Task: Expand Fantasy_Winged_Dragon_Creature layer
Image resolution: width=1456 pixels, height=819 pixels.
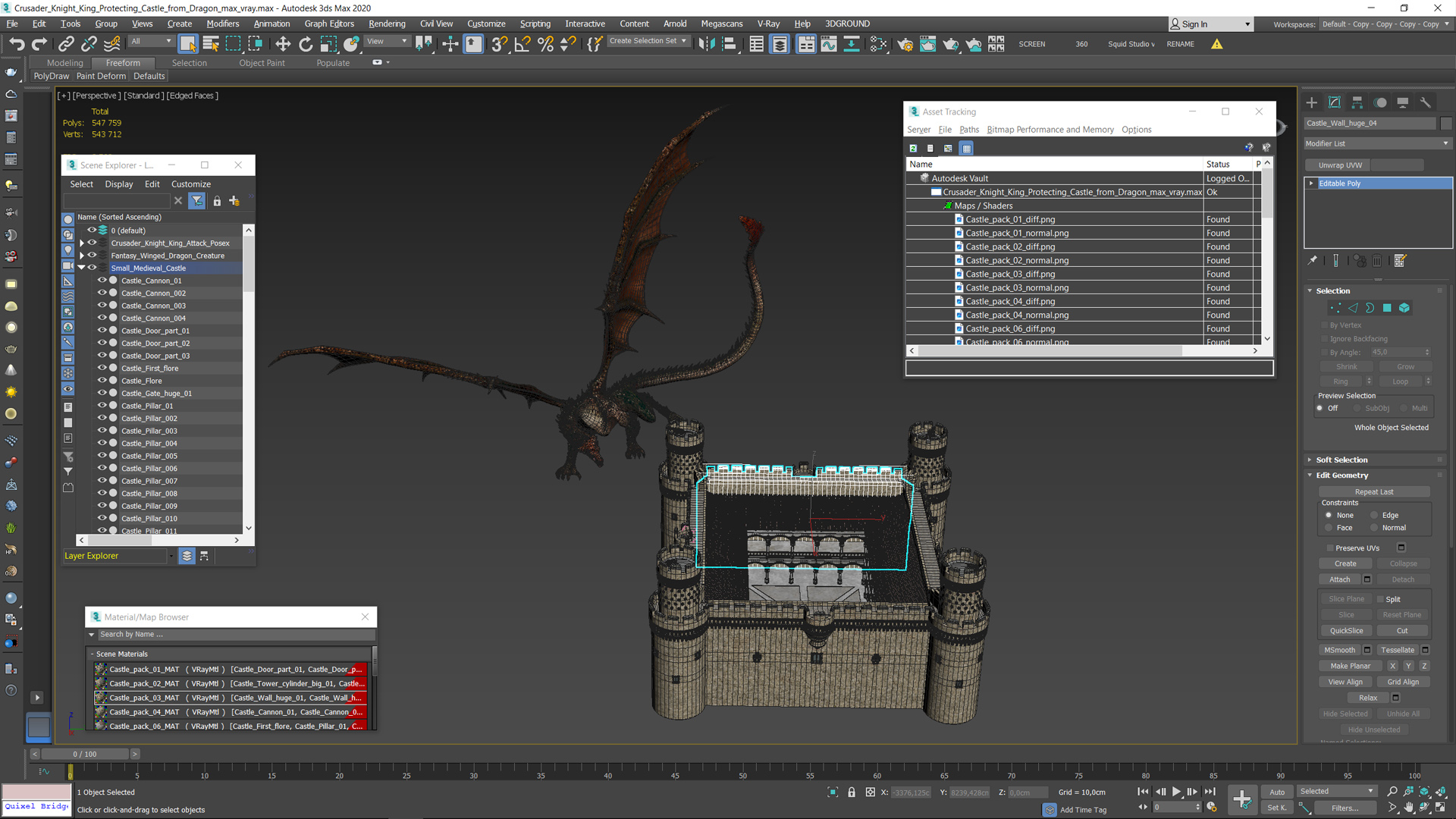Action: (x=81, y=256)
